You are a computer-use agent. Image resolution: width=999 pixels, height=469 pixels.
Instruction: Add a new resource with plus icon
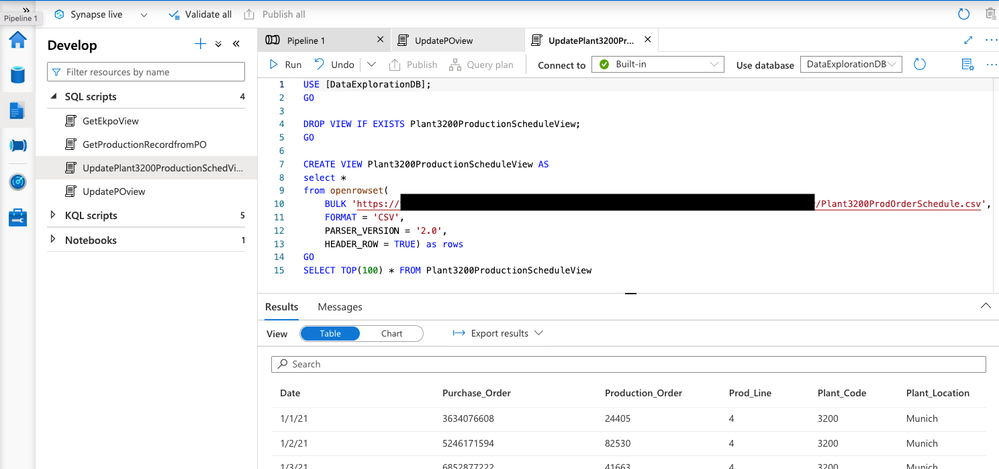200,44
